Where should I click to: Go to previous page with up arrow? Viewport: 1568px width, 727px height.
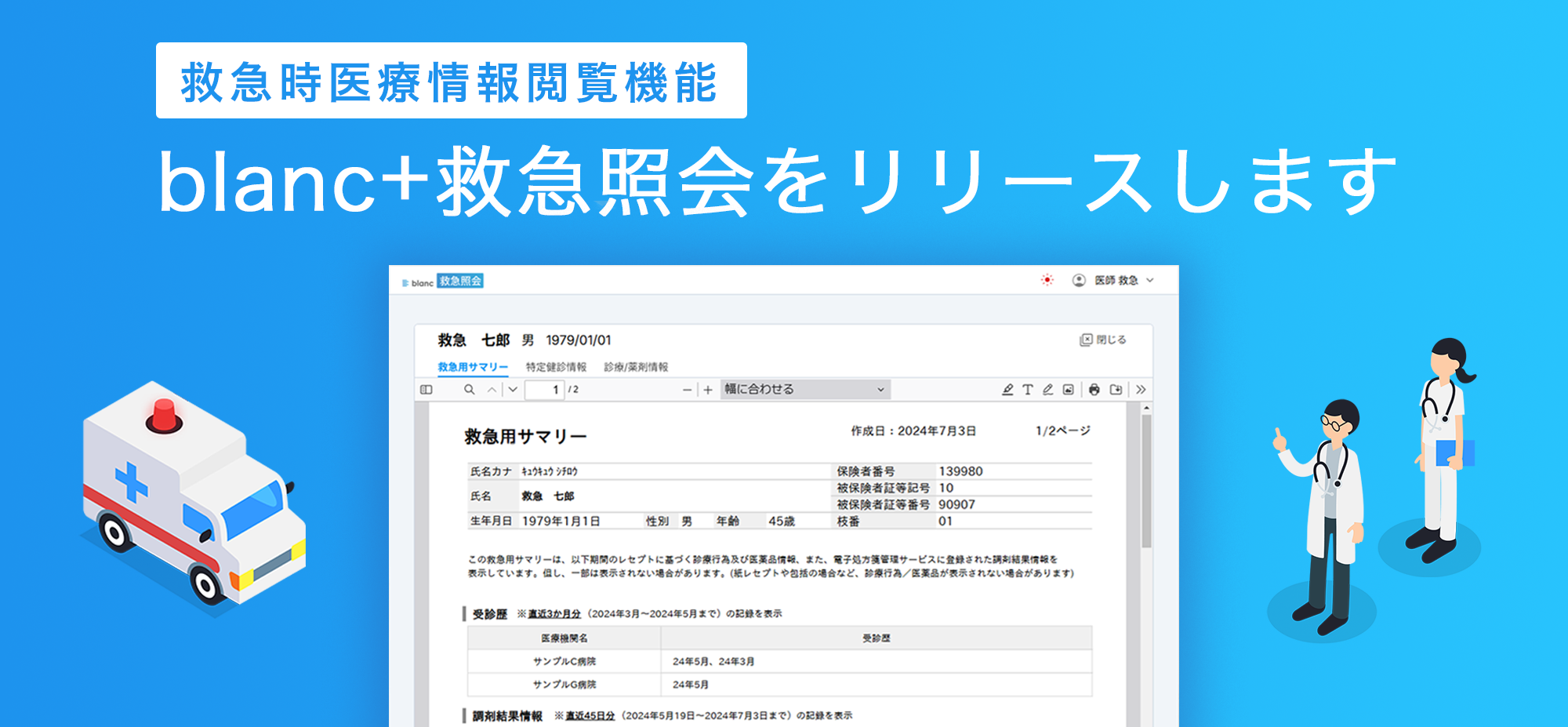[x=492, y=390]
